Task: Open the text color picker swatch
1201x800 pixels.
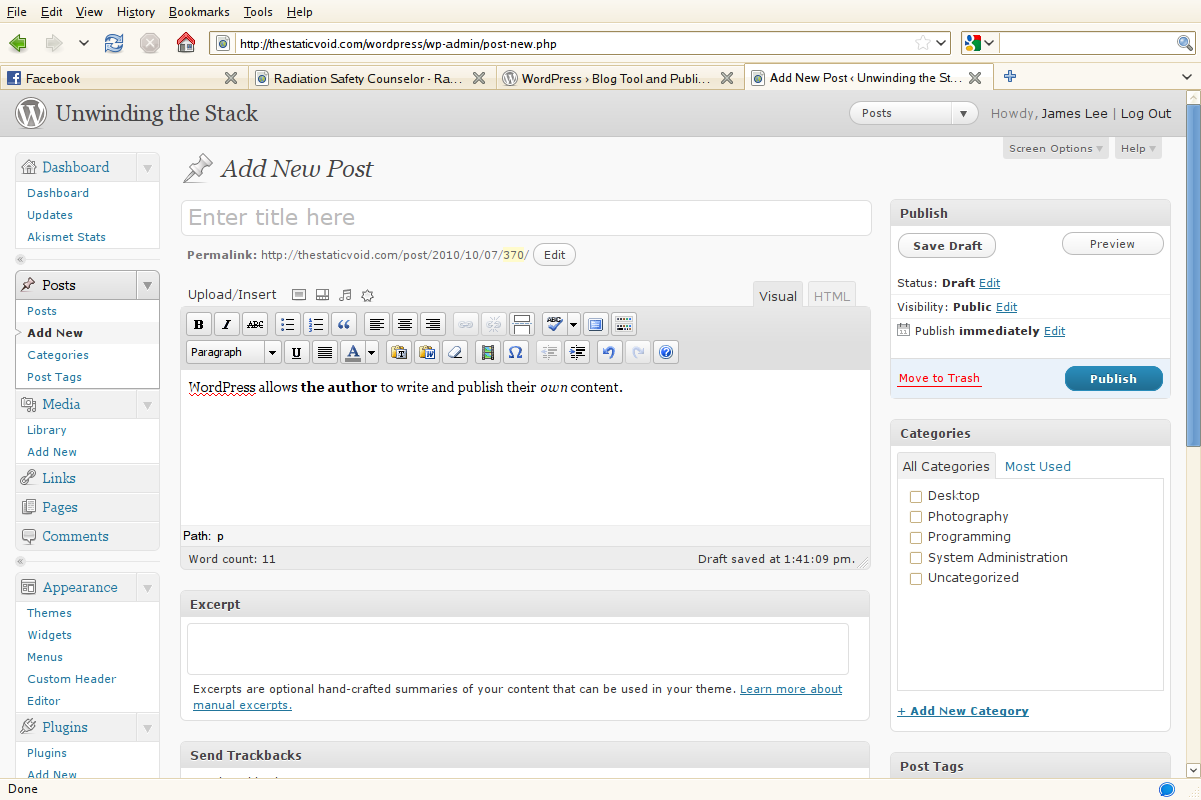Action: pyautogui.click(x=352, y=352)
